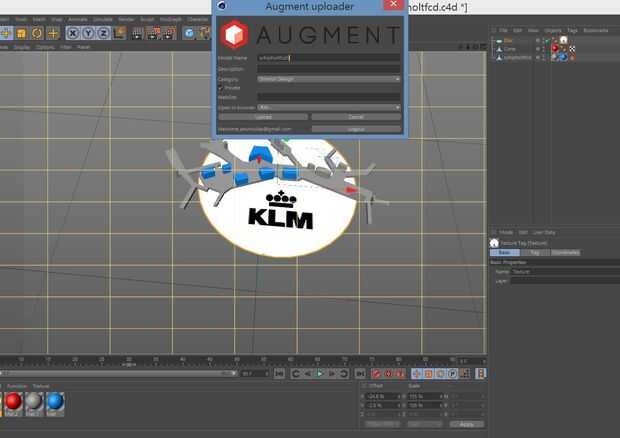620x438 pixels.
Task: Toggle the X axis lock
Action: [x=73, y=34]
